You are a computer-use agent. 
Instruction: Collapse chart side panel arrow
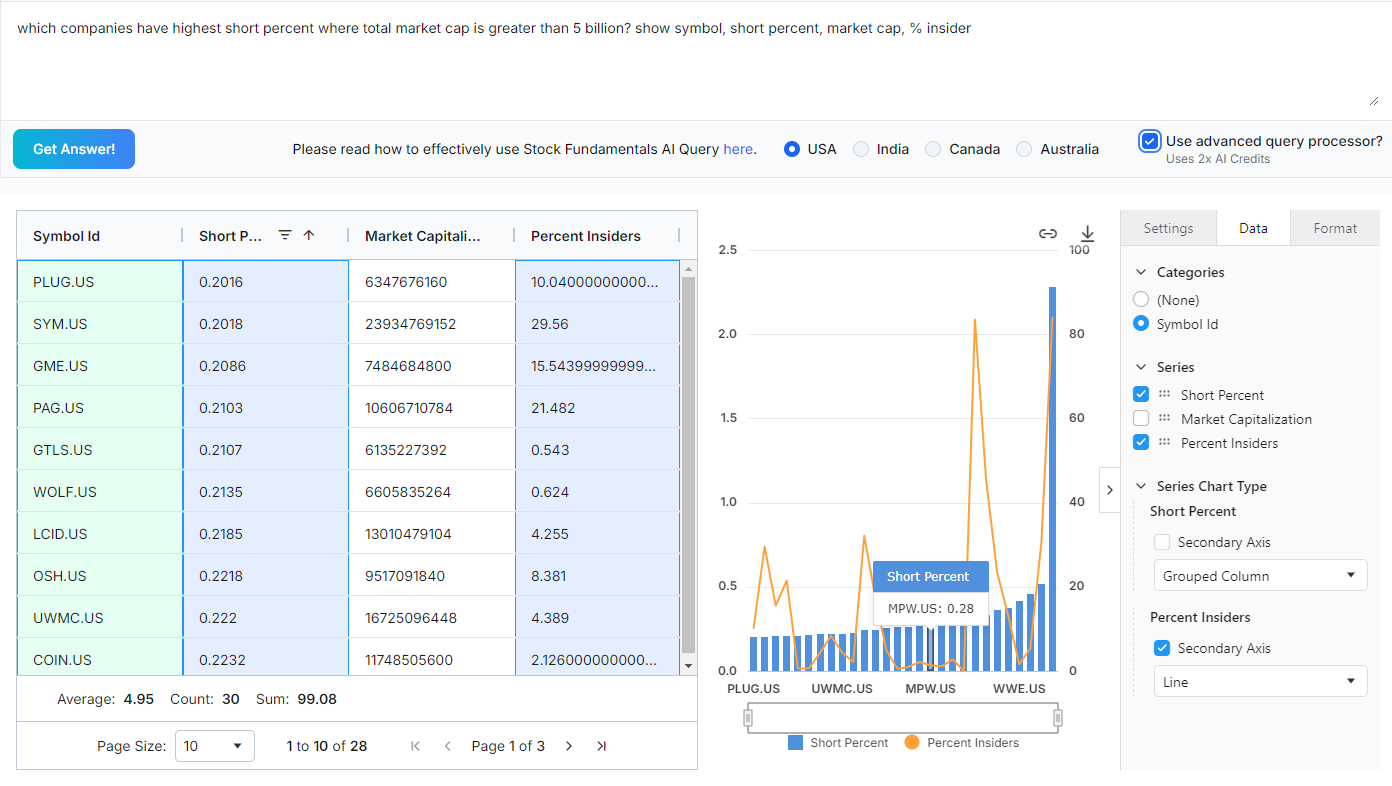[1109, 490]
